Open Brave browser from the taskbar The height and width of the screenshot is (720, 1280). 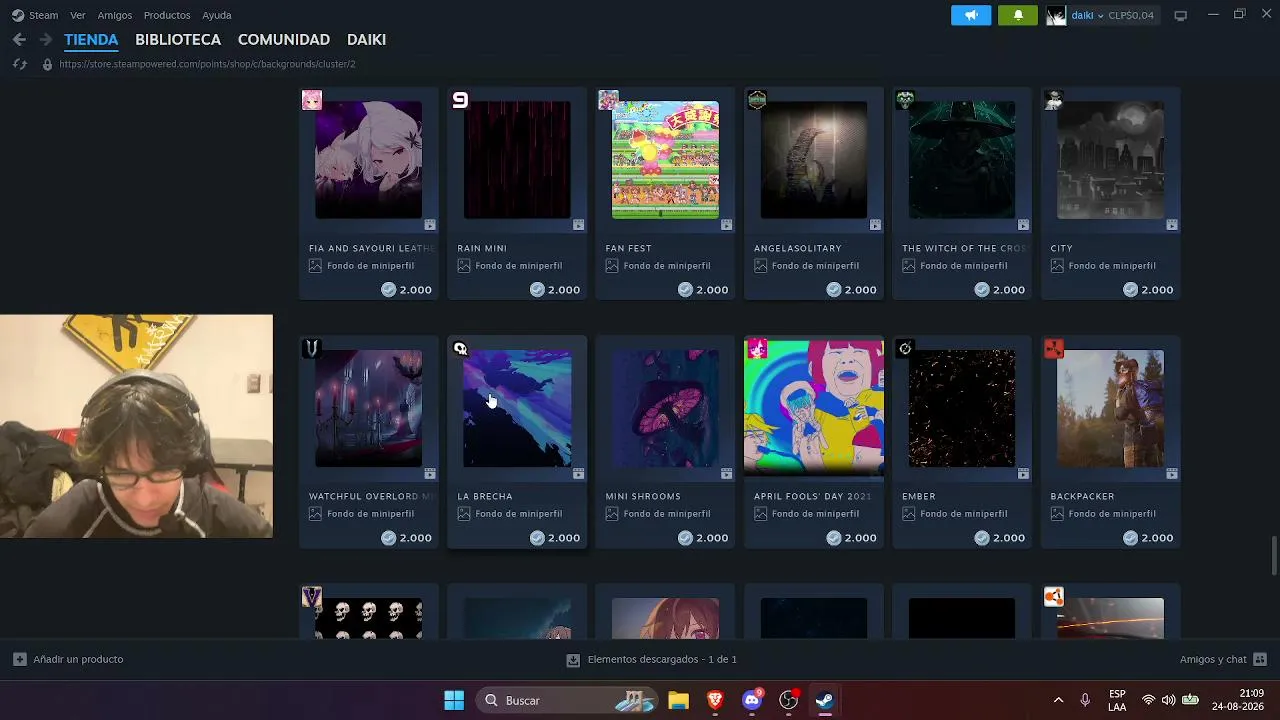715,700
